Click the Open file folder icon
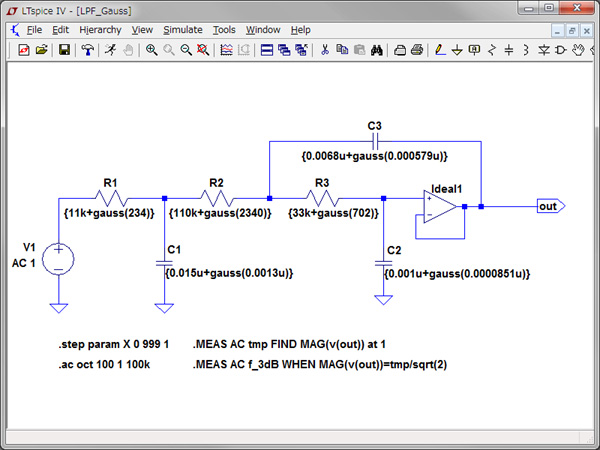The image size is (600, 450). (x=42, y=49)
